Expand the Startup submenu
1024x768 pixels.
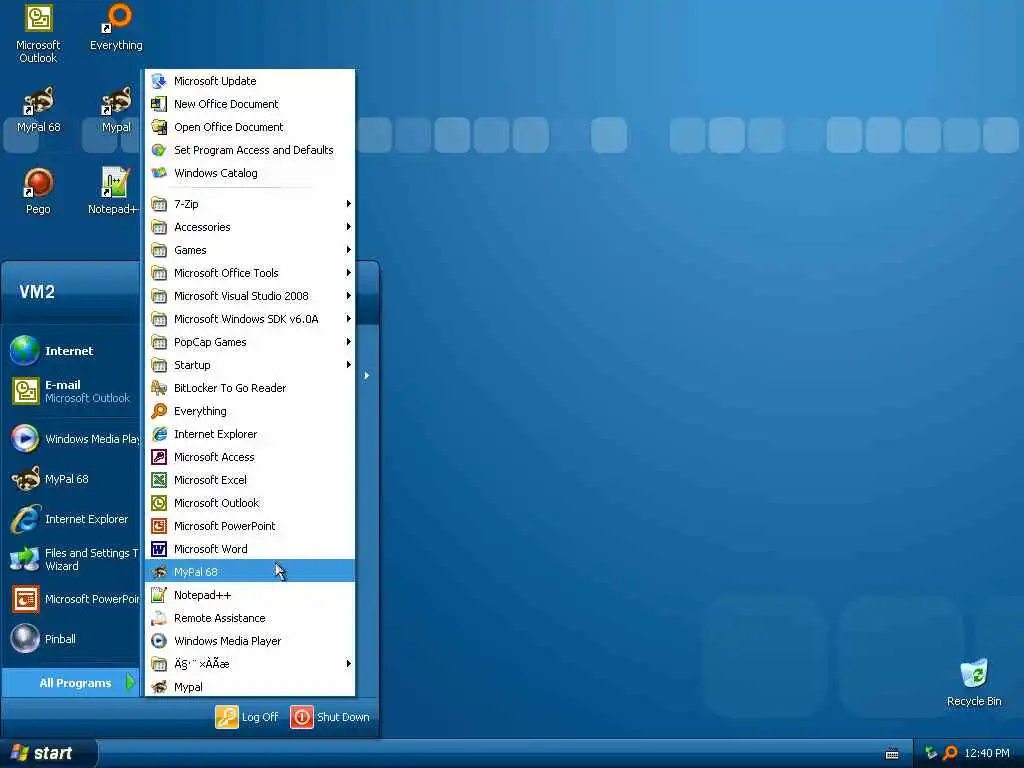pos(250,365)
